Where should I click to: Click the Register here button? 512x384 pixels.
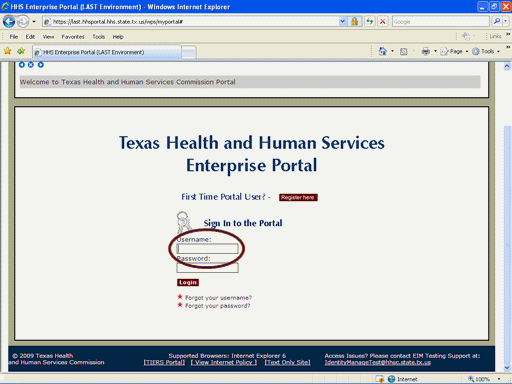(x=298, y=197)
